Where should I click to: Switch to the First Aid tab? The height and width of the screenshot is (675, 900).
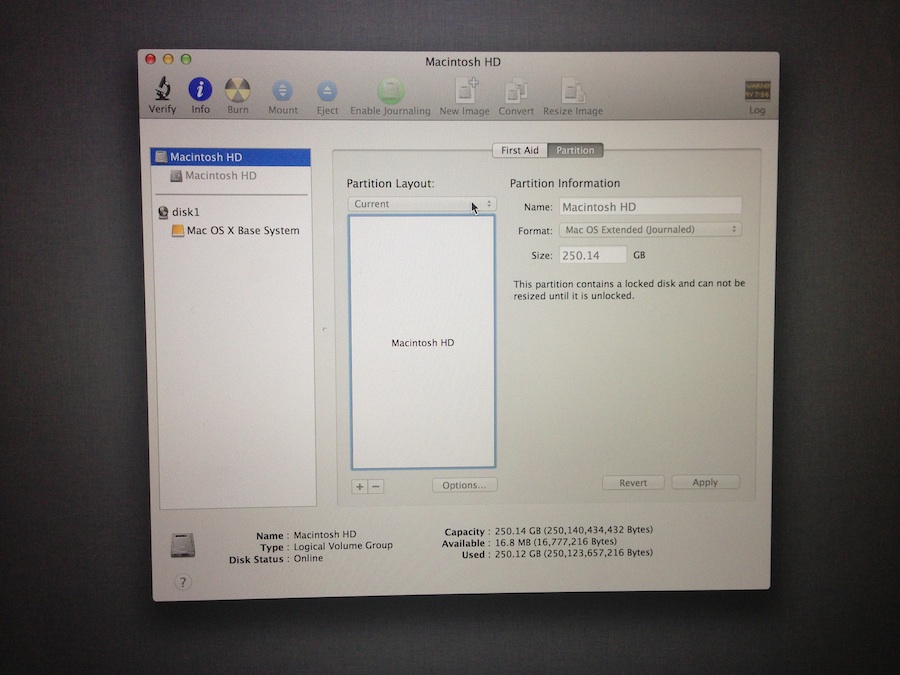click(x=519, y=150)
